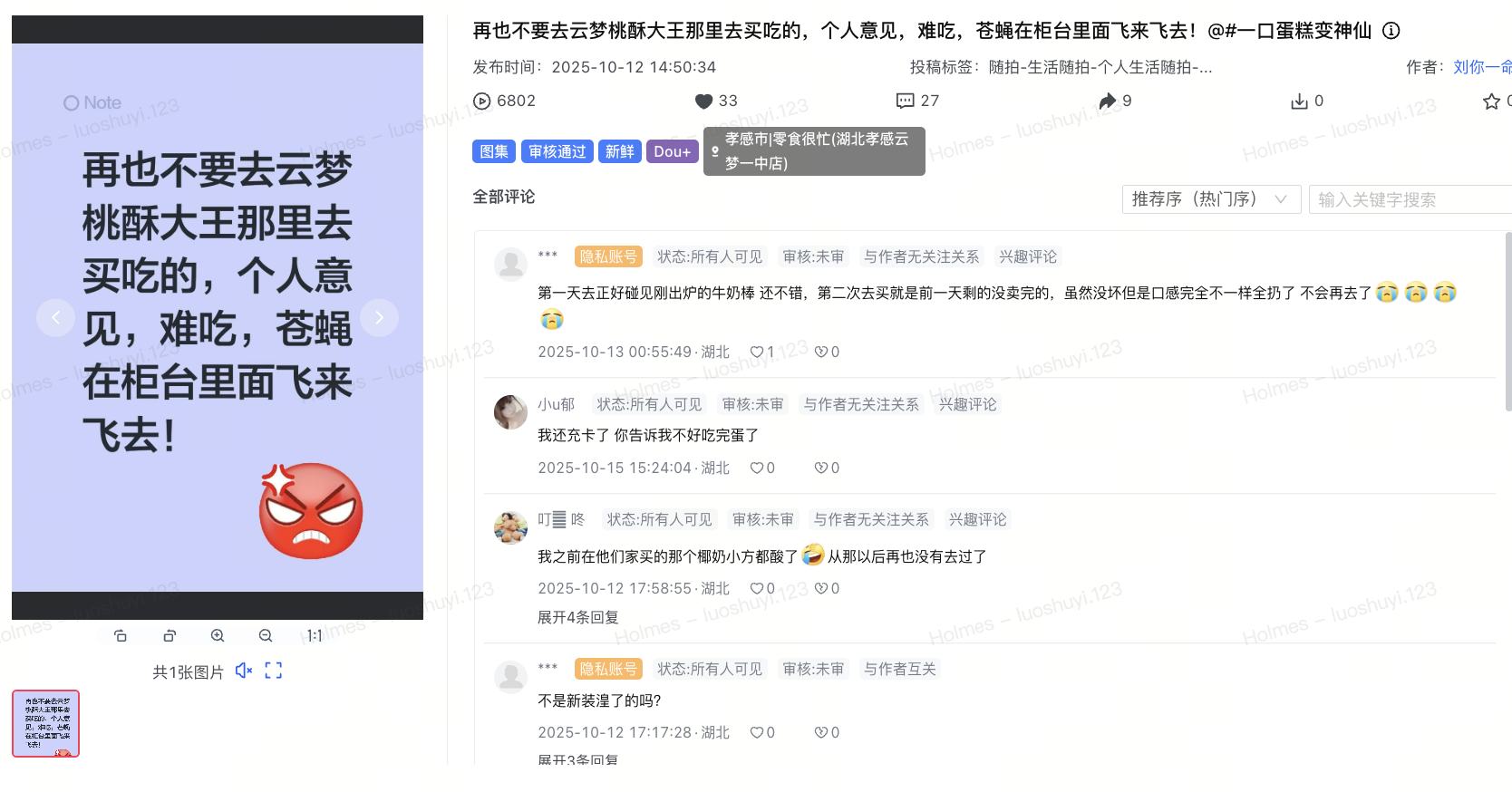Click 隐私账号 badge on the first comment
1512x792 pixels.
coord(609,256)
